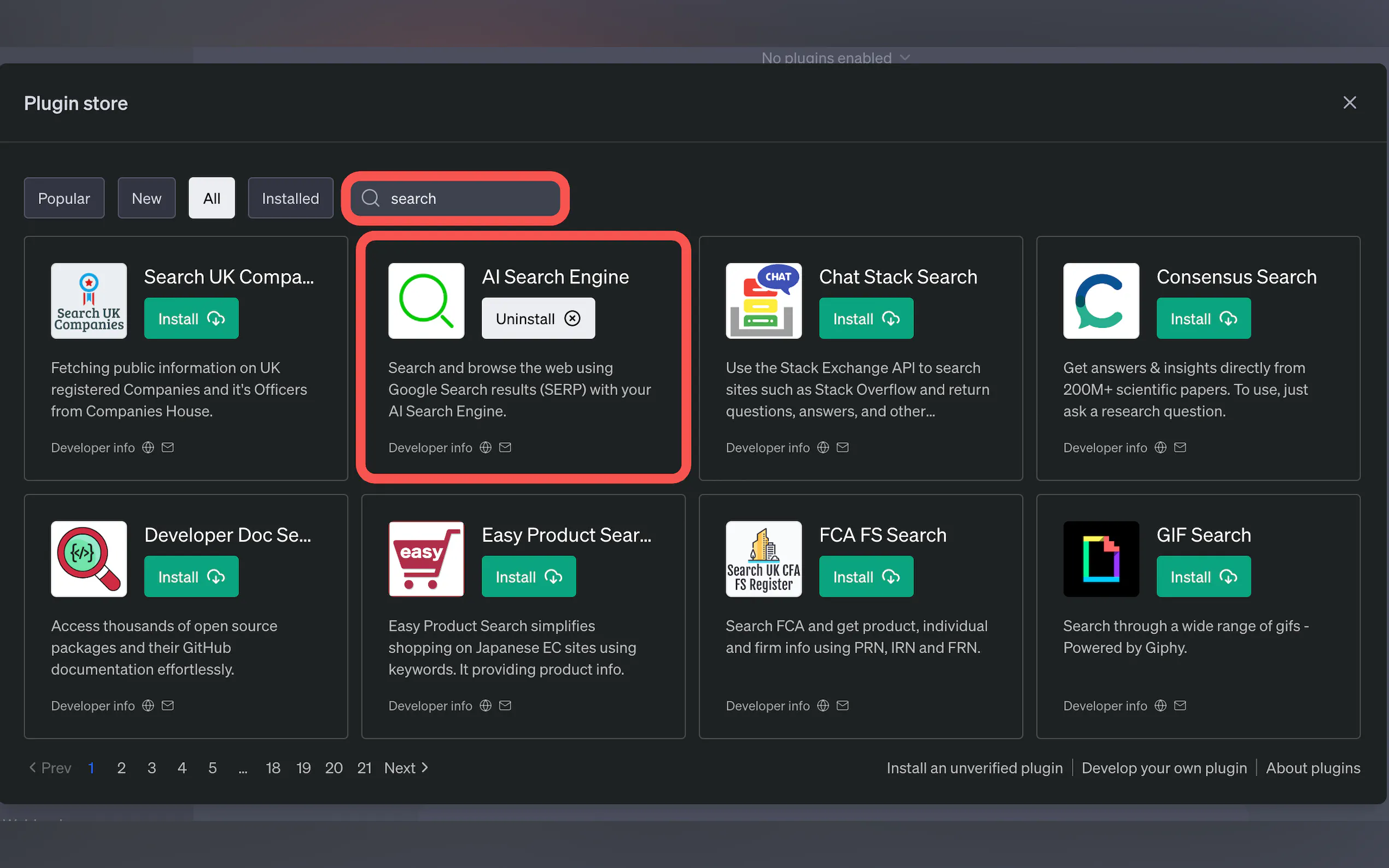Viewport: 1389px width, 868px height.
Task: Open 'Install an unverified plugin' link
Action: [974, 767]
